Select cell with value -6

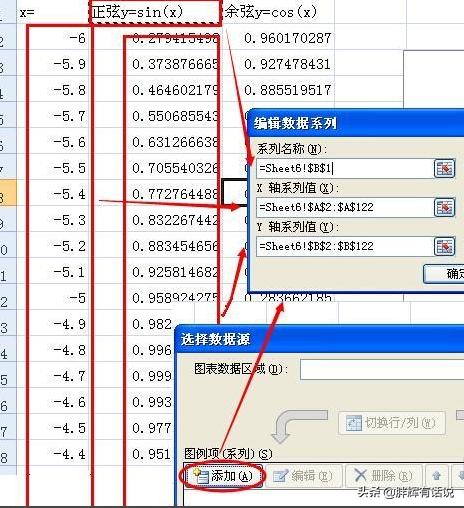point(53,38)
